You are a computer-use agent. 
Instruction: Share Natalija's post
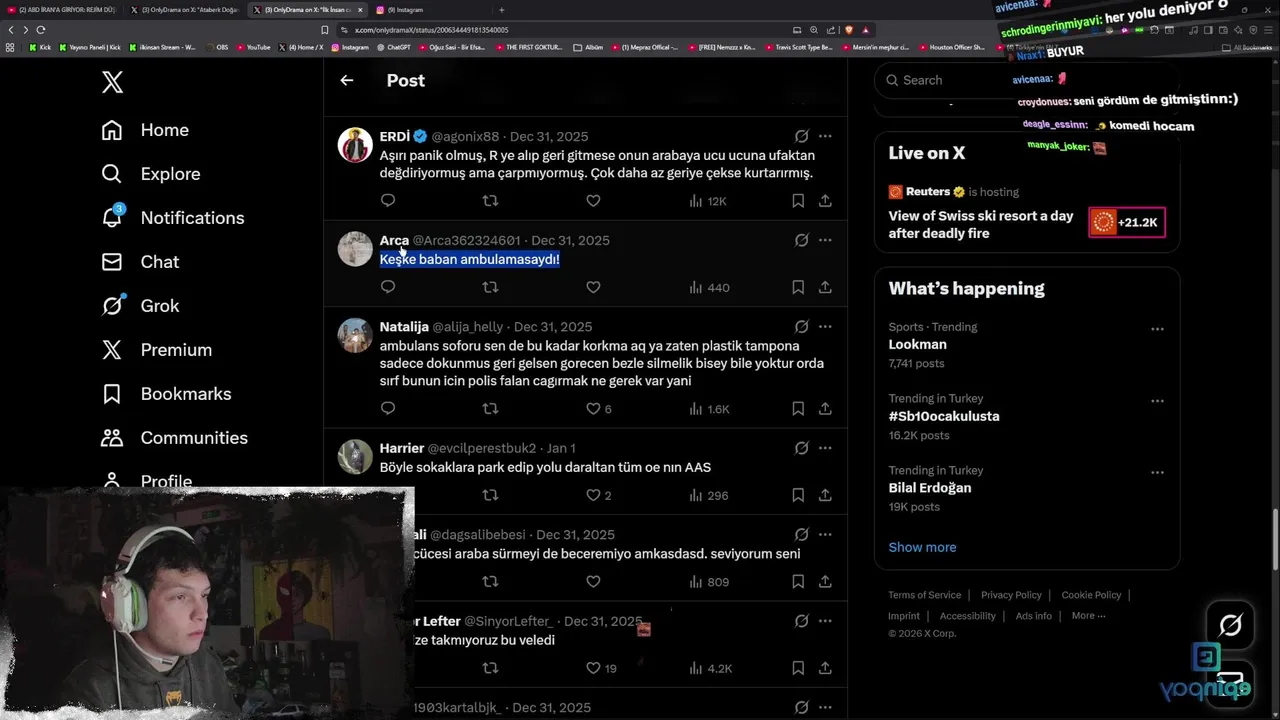click(x=825, y=408)
